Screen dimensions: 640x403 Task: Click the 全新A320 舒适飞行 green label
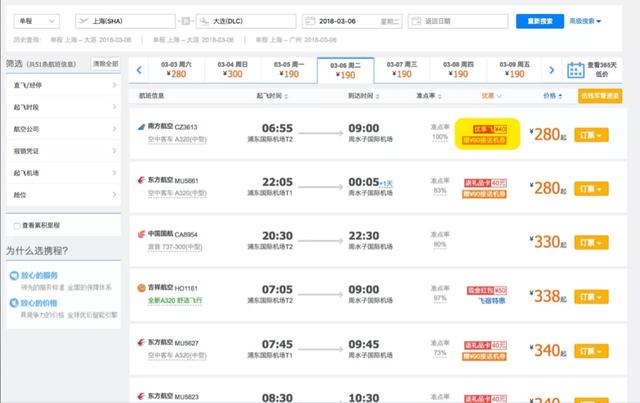tap(175, 301)
